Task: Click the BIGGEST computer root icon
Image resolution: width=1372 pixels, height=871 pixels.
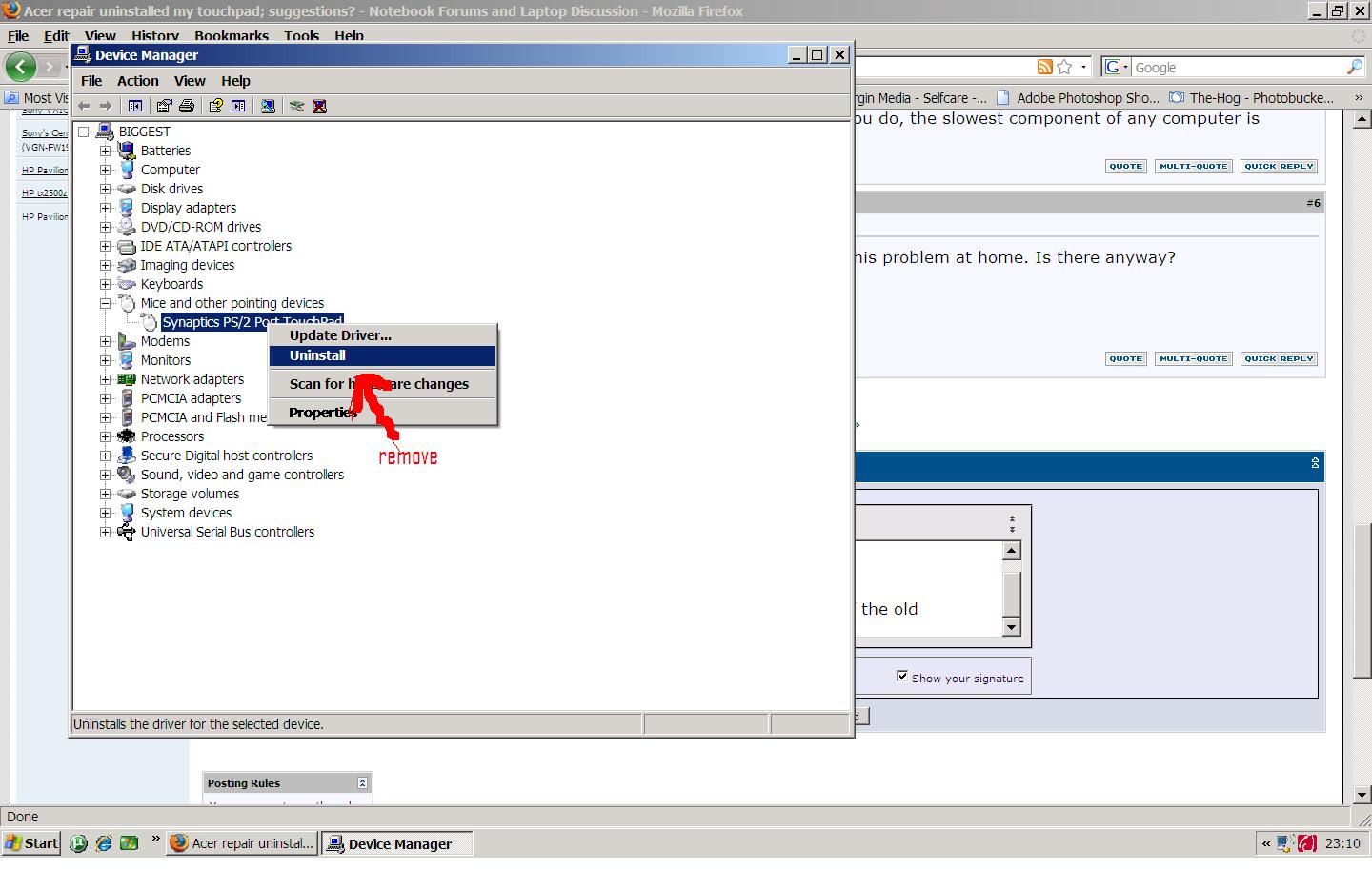Action: pos(105,132)
